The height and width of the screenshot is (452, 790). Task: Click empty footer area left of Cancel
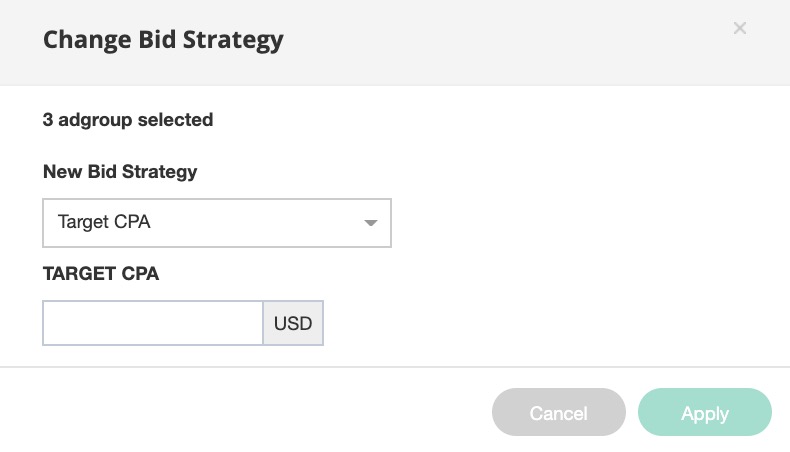[x=250, y=412]
